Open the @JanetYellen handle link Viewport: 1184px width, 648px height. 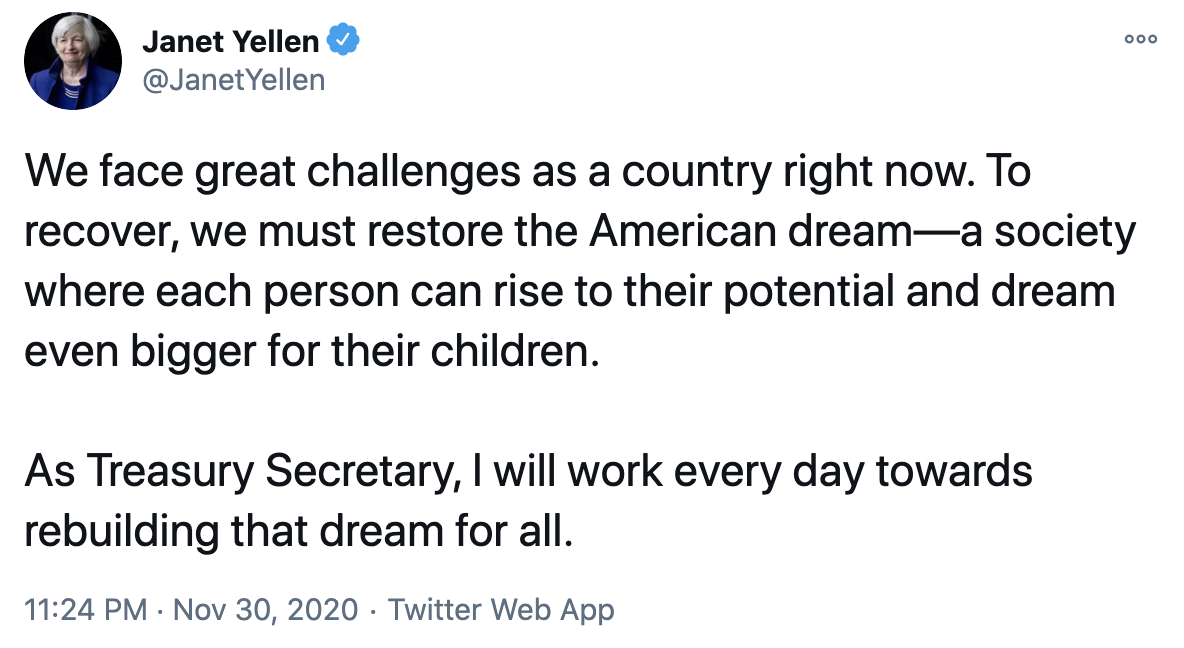point(234,79)
